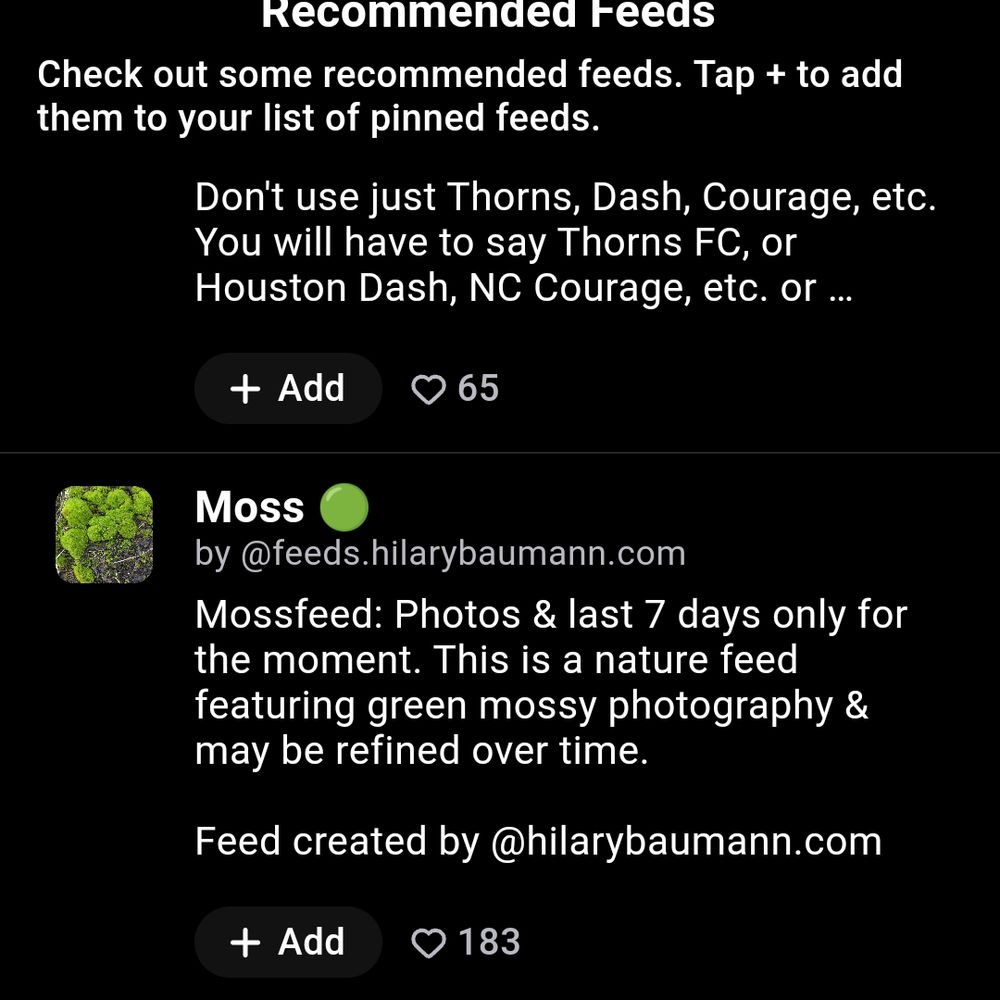Image resolution: width=1000 pixels, height=1000 pixels.
Task: Open the @hilarybaumann.com mention link
Action: pyautogui.click(x=686, y=841)
